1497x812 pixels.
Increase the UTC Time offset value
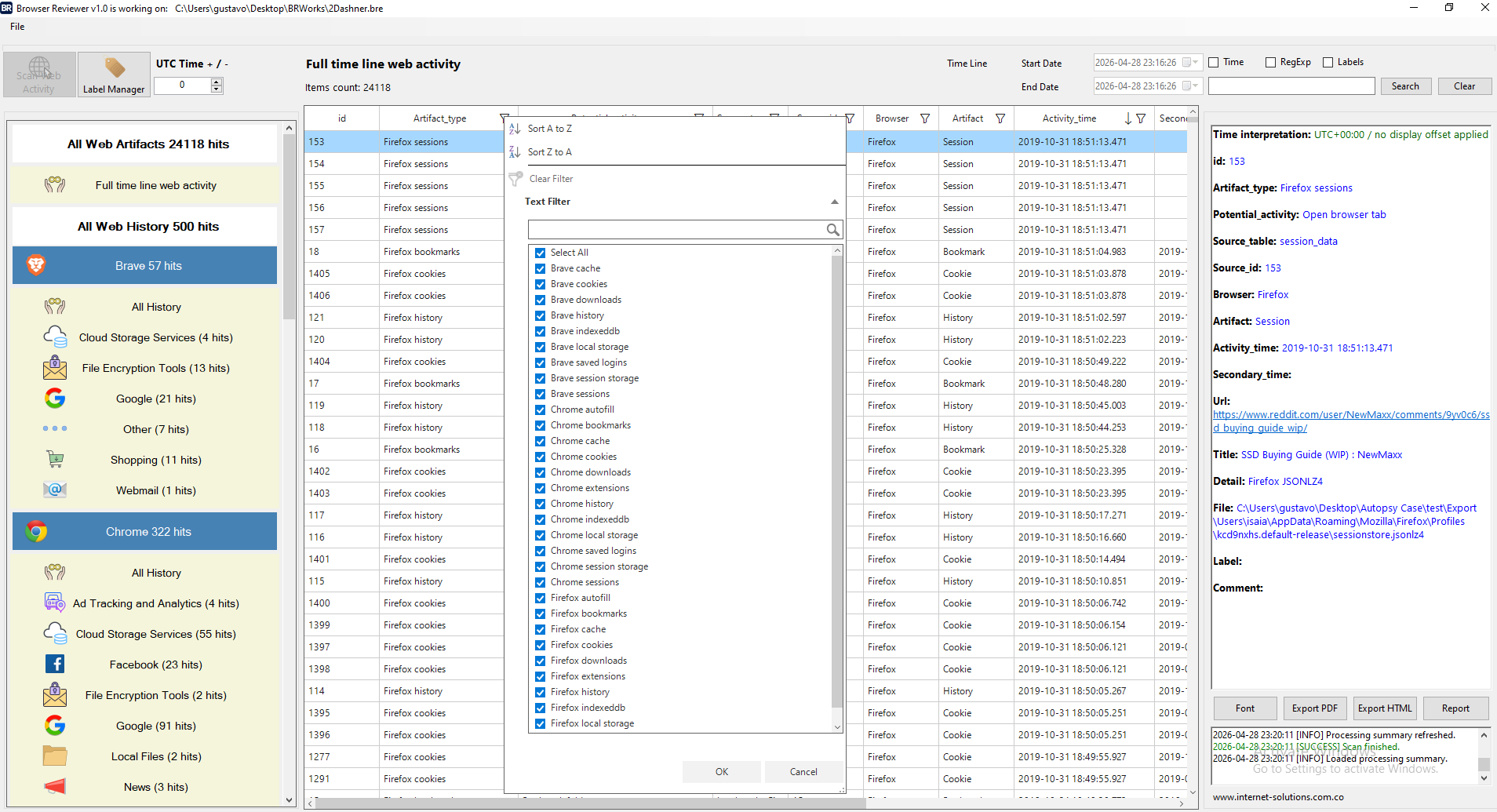[x=217, y=82]
